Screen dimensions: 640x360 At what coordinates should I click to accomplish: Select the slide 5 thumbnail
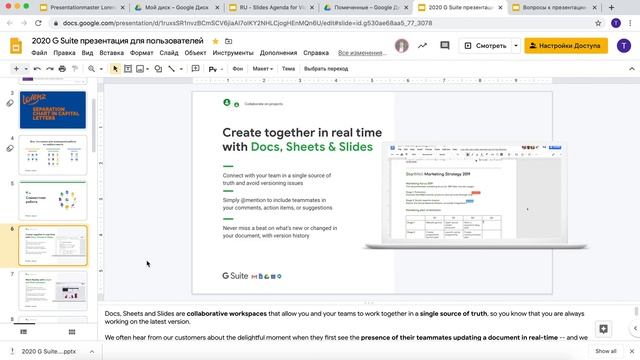point(53,200)
